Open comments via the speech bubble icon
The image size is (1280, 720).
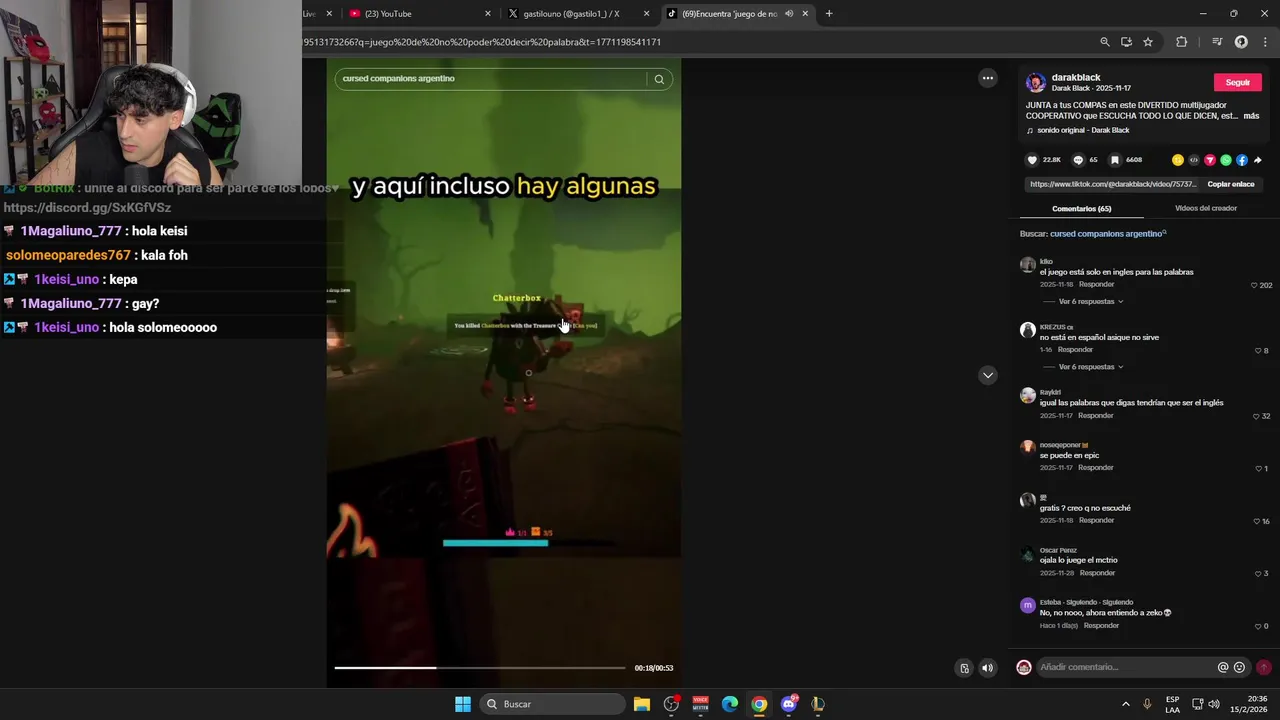pyautogui.click(x=1078, y=160)
